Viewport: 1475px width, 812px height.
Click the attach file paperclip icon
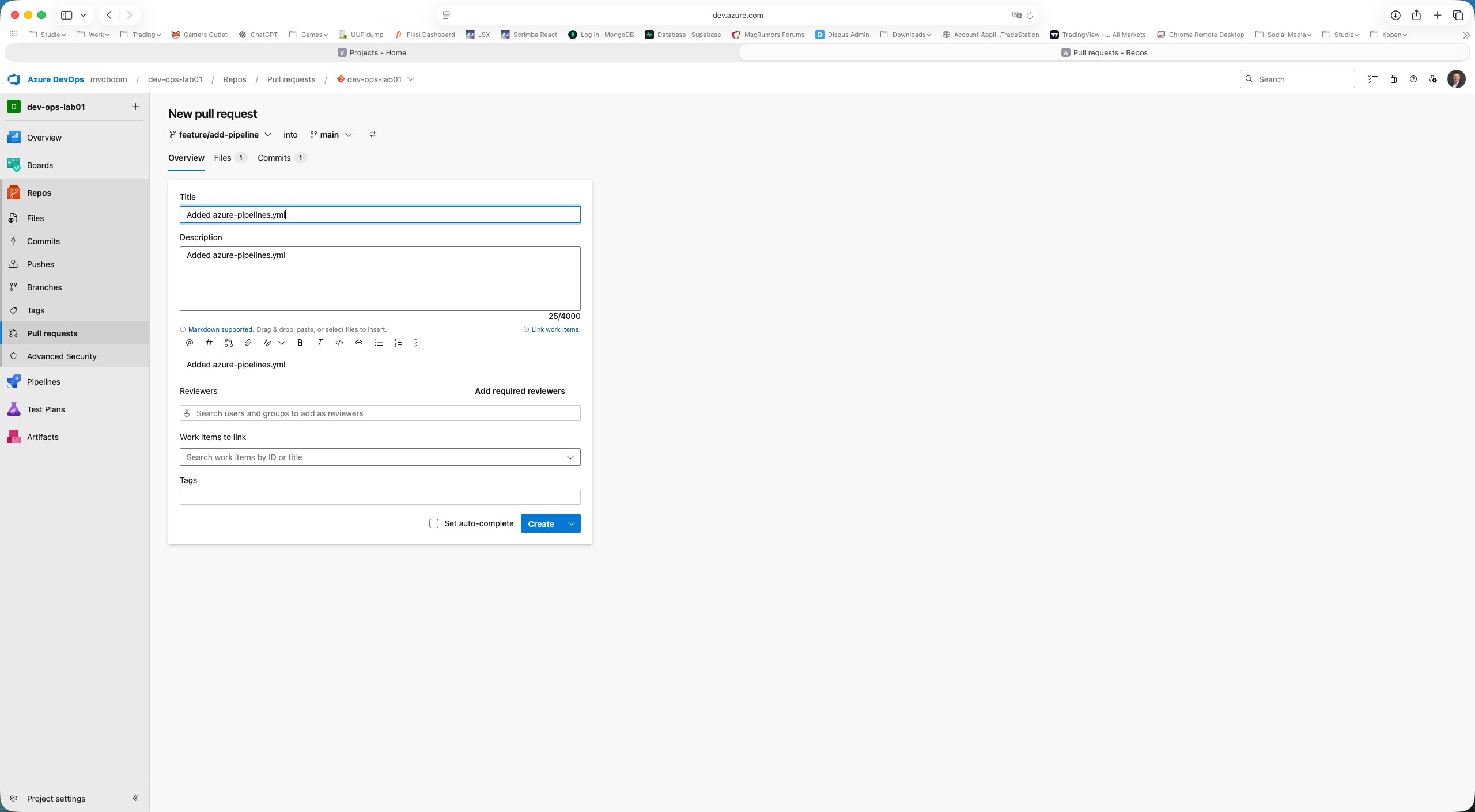click(x=248, y=343)
